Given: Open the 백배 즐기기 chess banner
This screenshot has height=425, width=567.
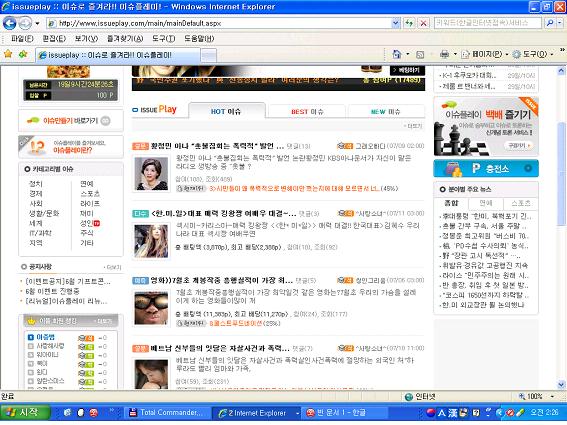Looking at the screenshot, I should 486,127.
